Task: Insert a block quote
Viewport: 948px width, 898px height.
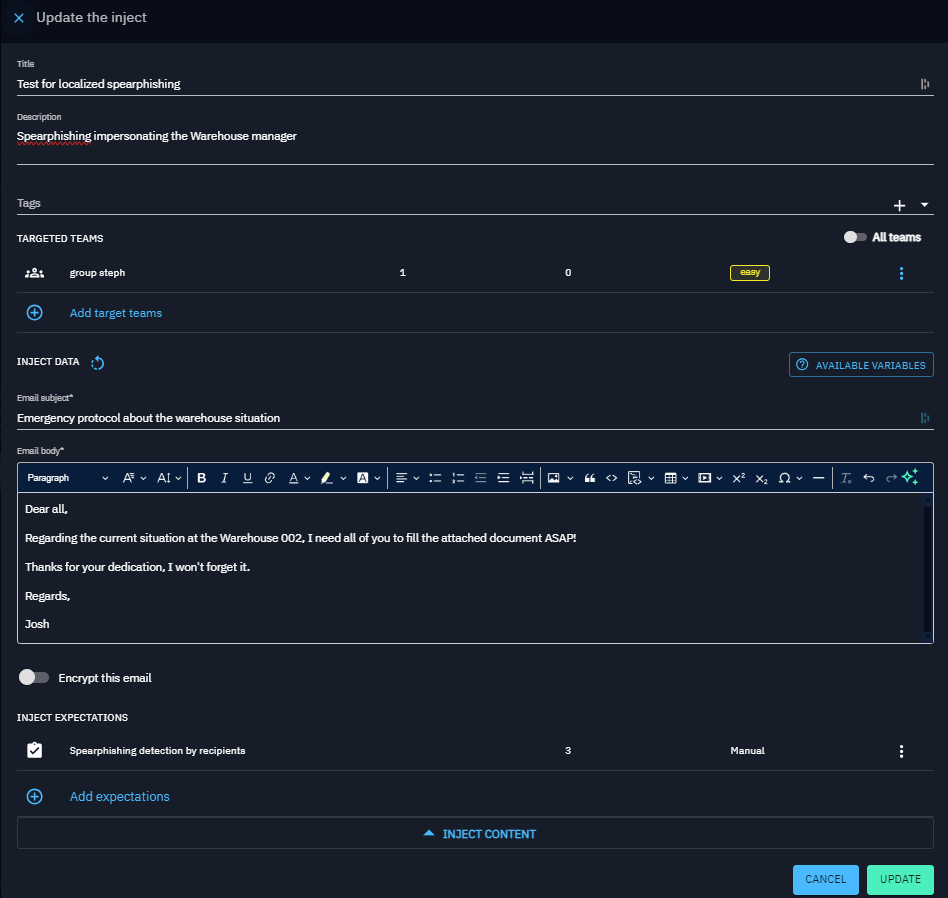Action: (589, 478)
